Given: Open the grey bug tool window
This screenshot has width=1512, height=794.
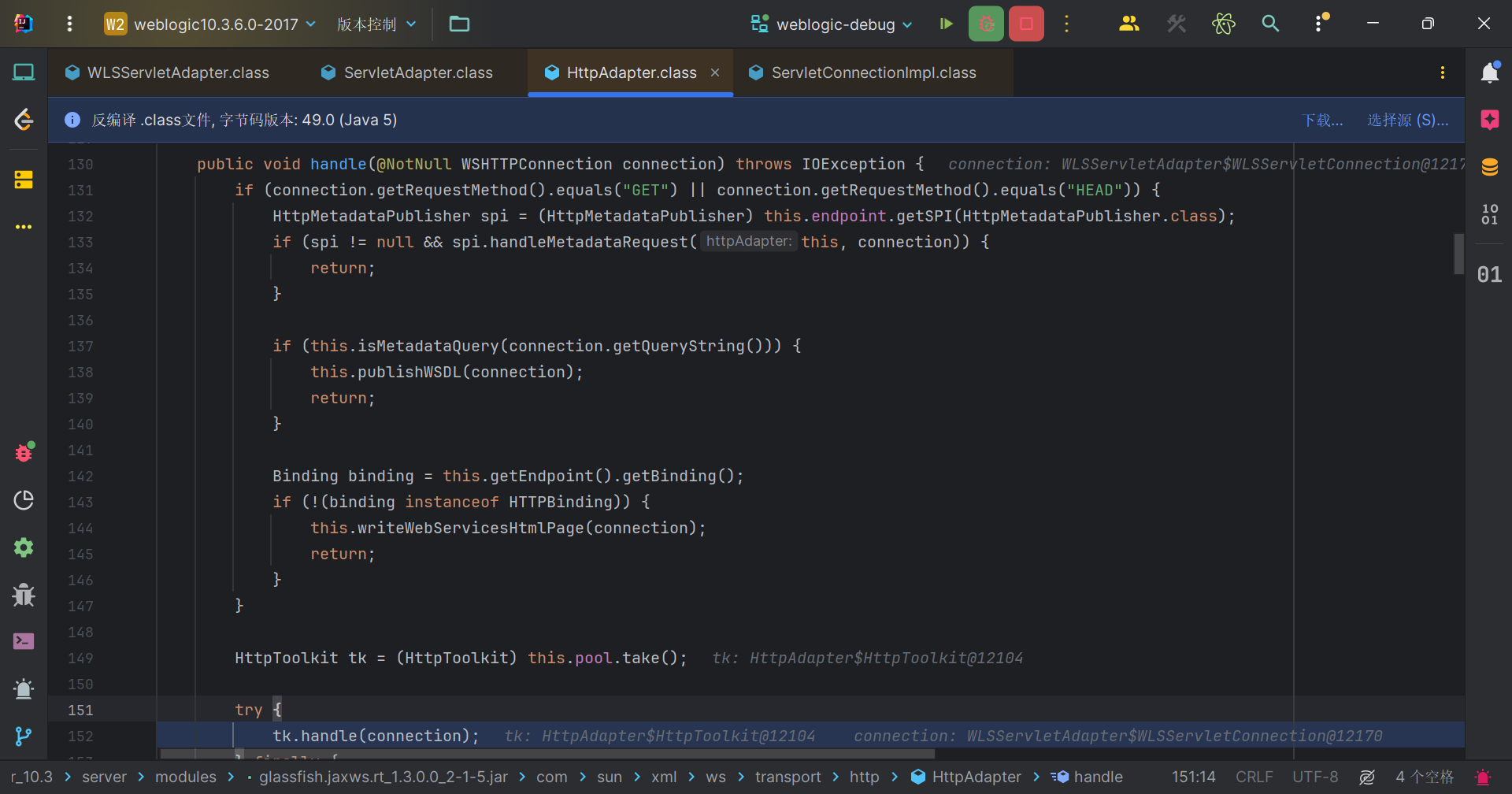Looking at the screenshot, I should point(24,595).
